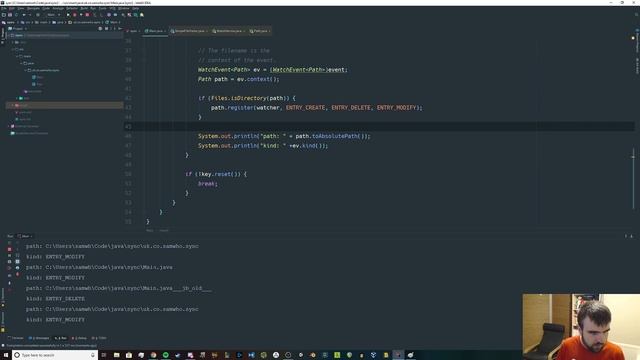The width and height of the screenshot is (640, 360).
Task: Click the red Stop icon in toolbar
Action: [x=87, y=15]
